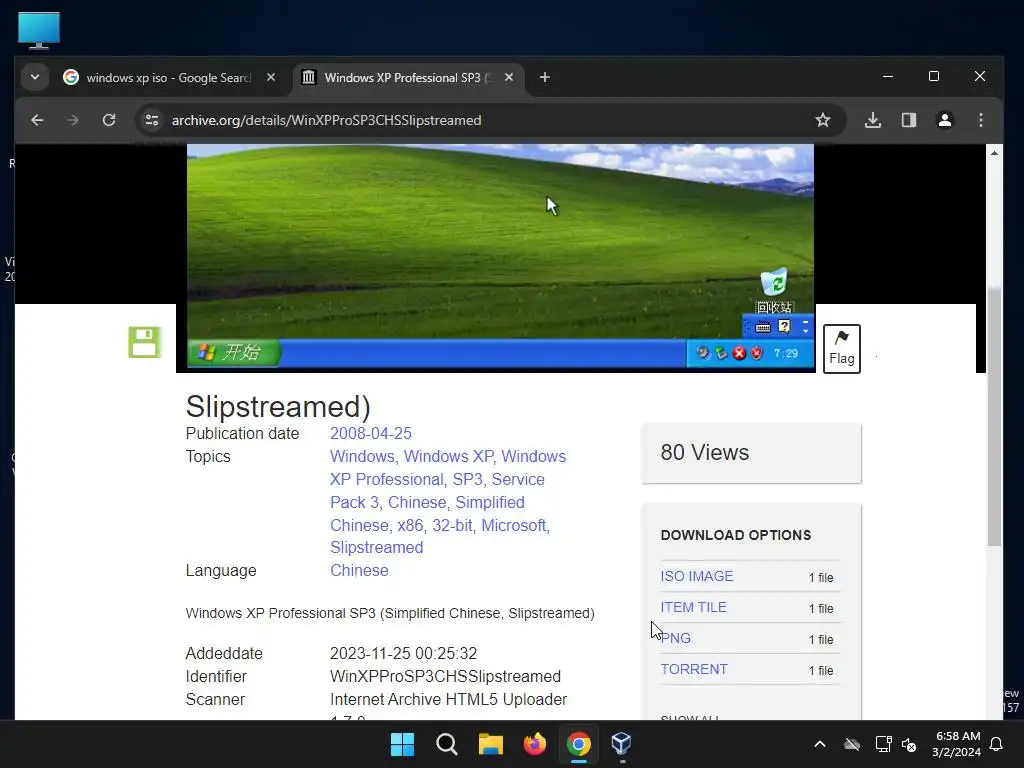Bookmark this page with the star icon
The width and height of the screenshot is (1024, 768).
pyautogui.click(x=823, y=120)
